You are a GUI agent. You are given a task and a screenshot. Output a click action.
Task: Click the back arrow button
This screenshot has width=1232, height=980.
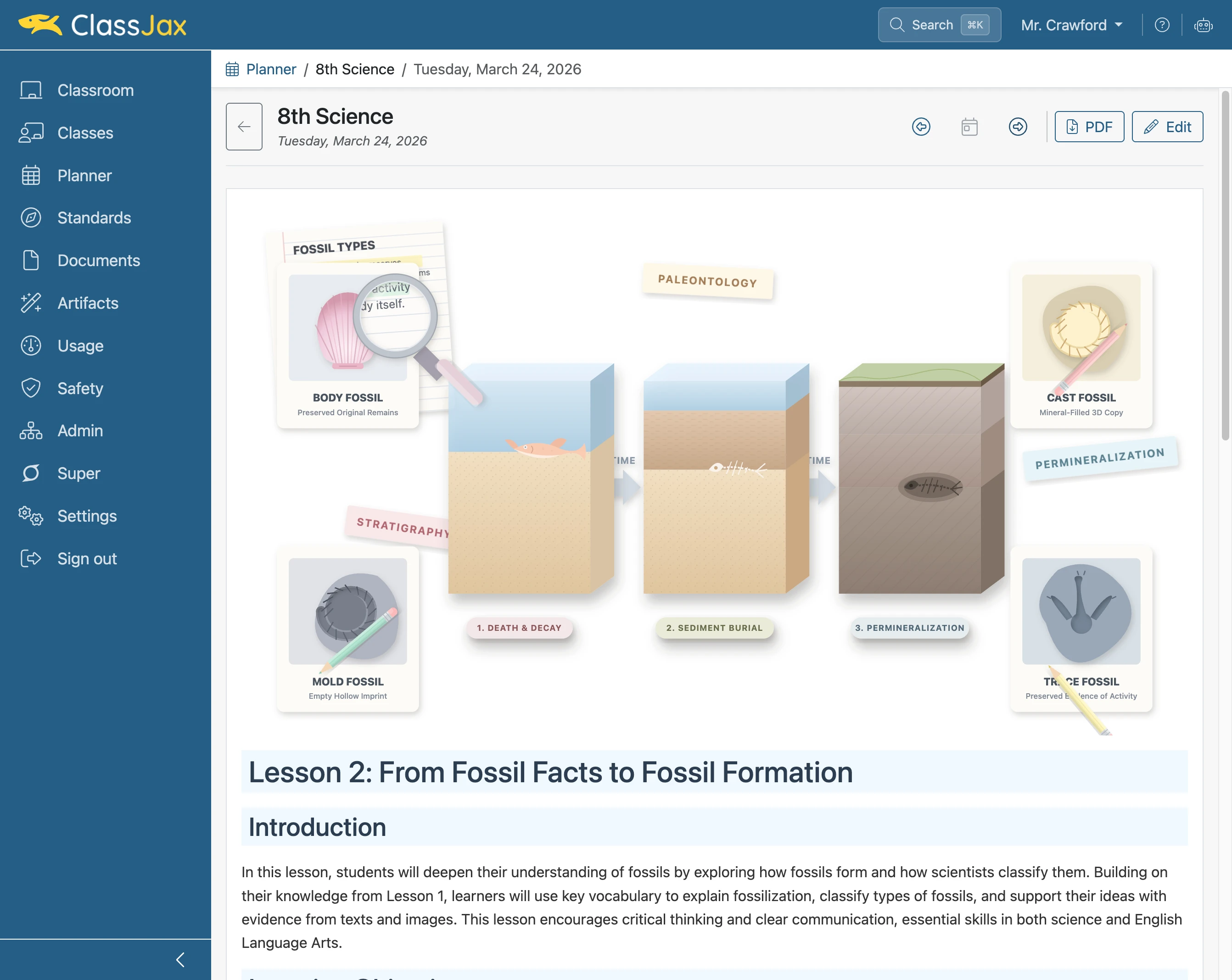244,127
